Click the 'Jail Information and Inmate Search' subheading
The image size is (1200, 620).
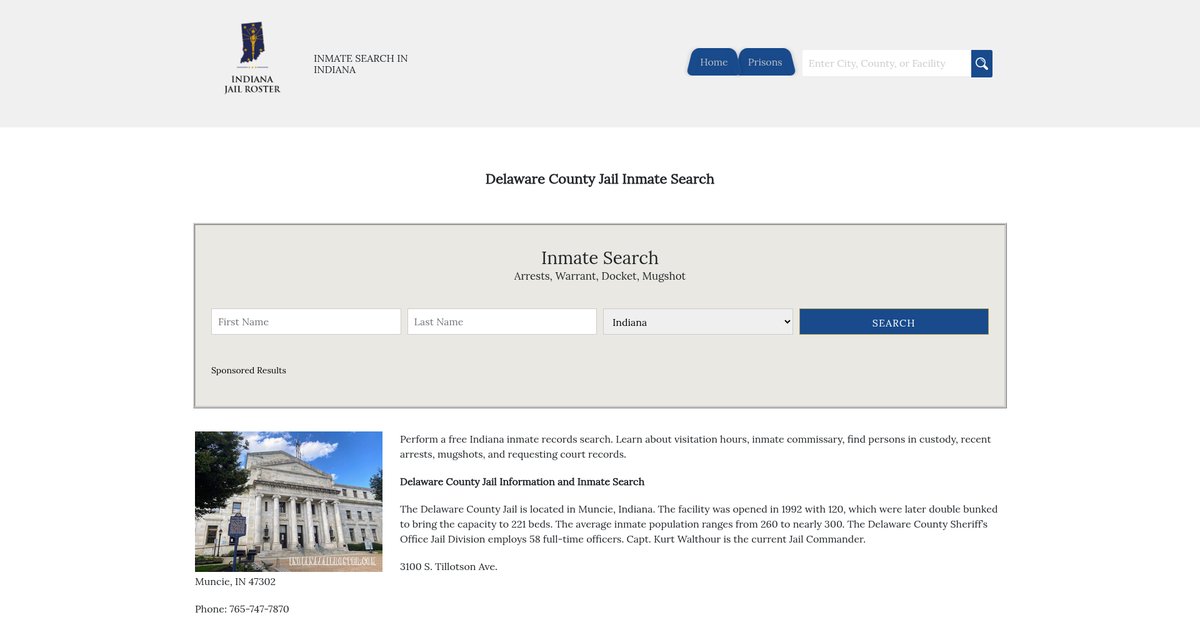point(522,482)
